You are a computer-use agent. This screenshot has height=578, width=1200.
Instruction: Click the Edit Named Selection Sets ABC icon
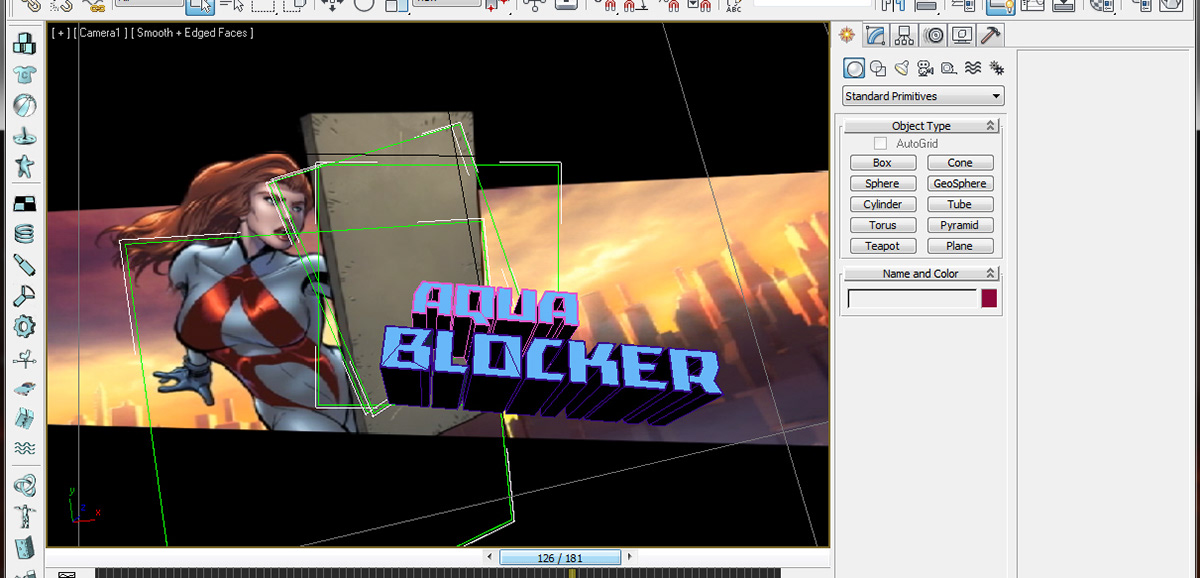pyautogui.click(x=734, y=5)
